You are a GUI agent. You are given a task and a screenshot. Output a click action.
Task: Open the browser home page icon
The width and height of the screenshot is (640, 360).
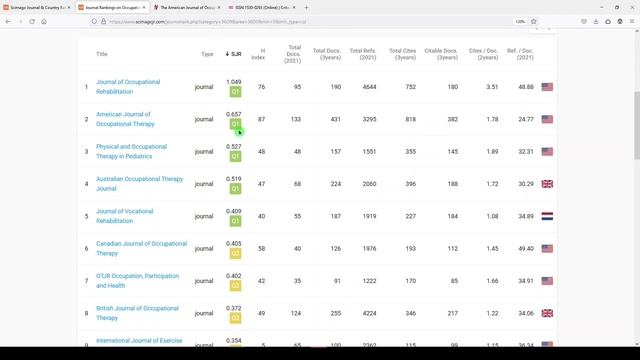[44, 22]
